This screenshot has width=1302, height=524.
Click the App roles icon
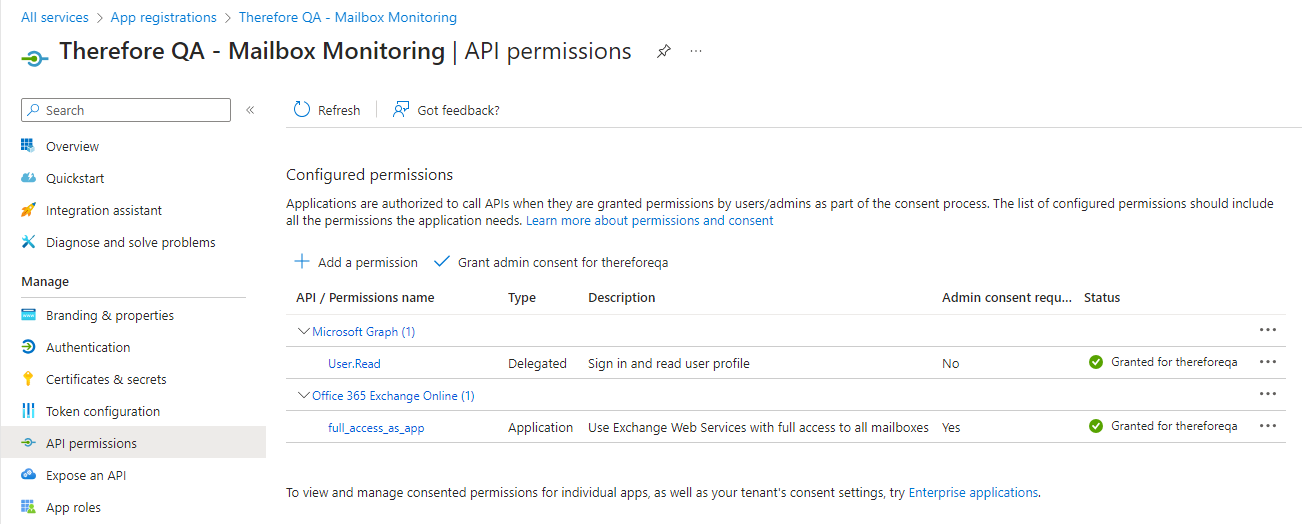28,507
